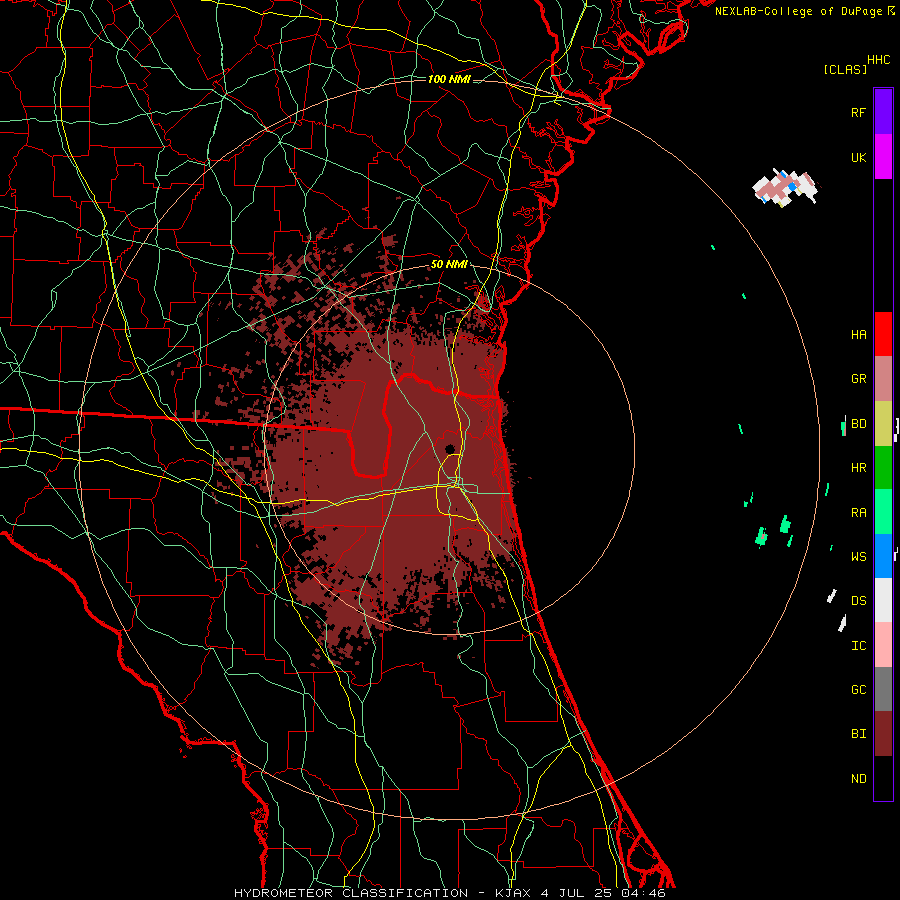This screenshot has width=900, height=900.
Task: Click the IC pink legend swatch
Action: pos(883,645)
